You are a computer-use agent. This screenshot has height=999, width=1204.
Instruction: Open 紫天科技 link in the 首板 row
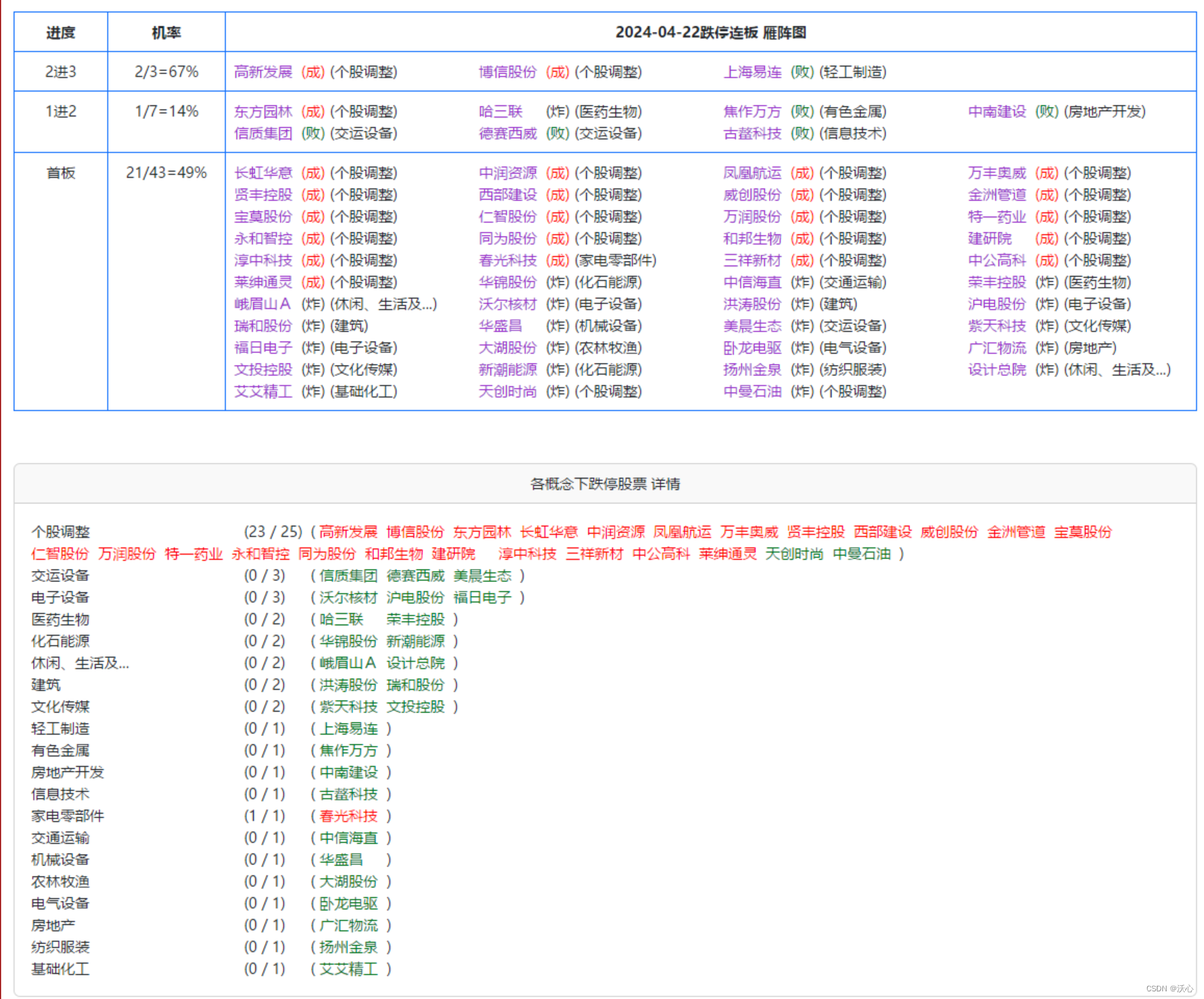(x=997, y=326)
